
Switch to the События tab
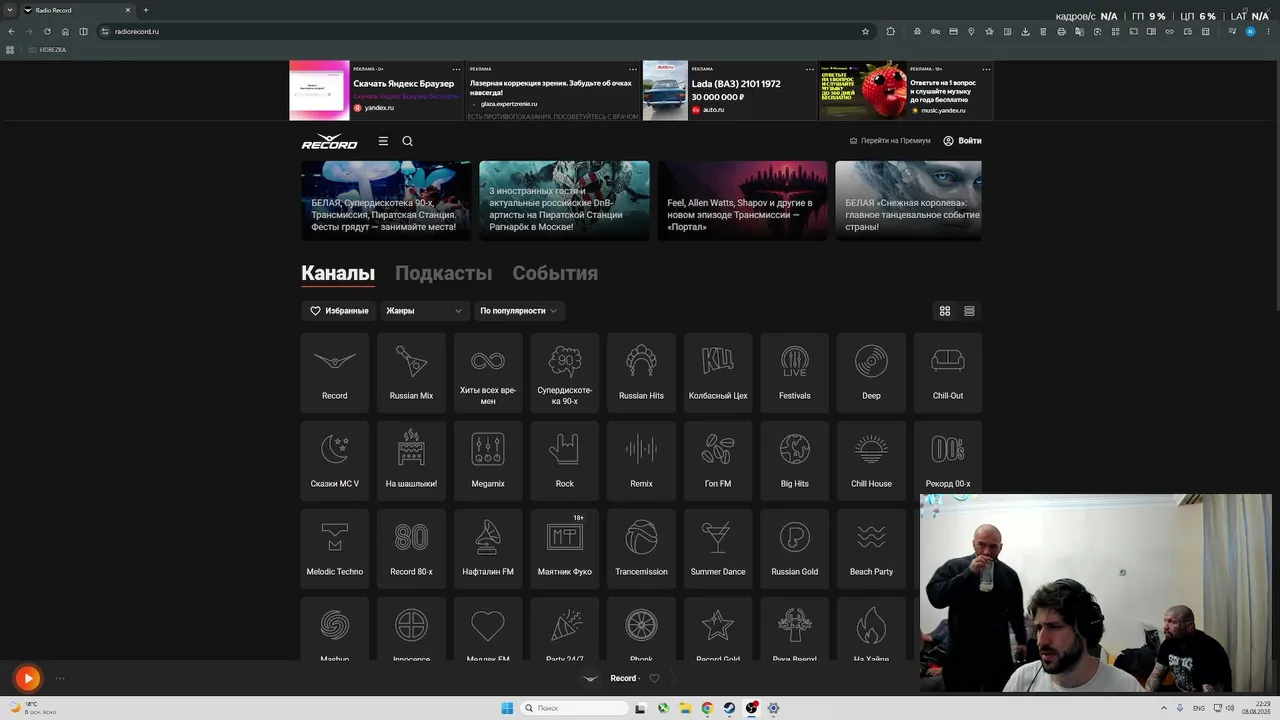coord(555,273)
